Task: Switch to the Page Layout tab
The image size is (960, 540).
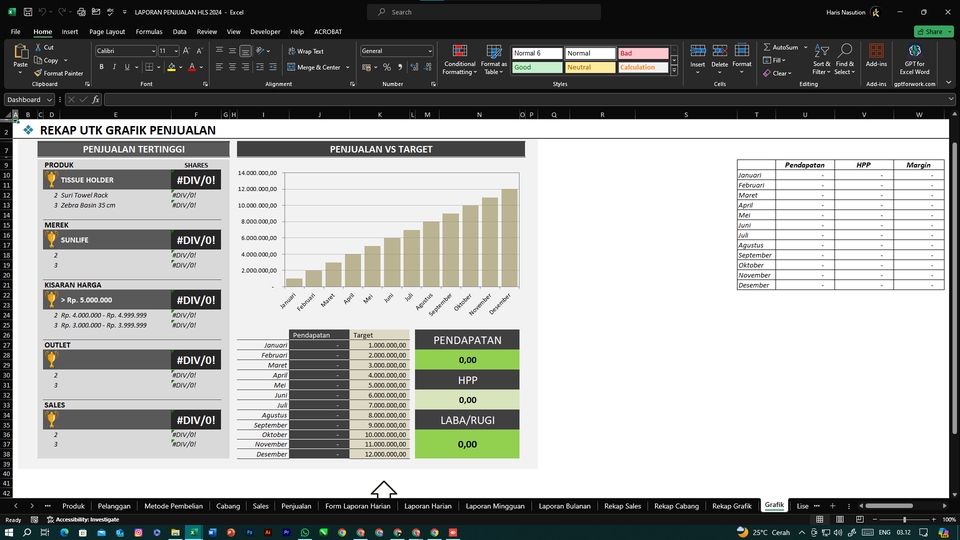Action: pos(107,31)
